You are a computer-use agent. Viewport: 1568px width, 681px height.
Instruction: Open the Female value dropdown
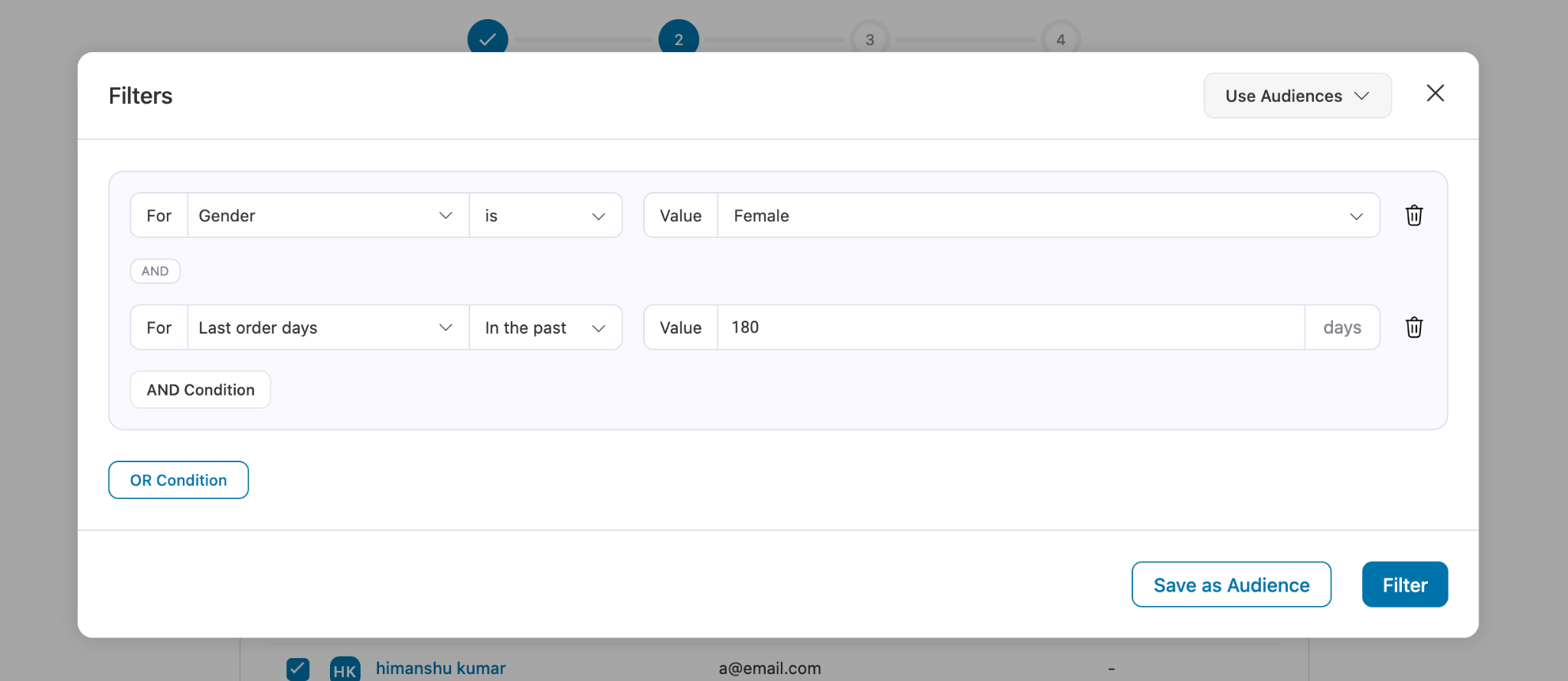[x=1047, y=216]
